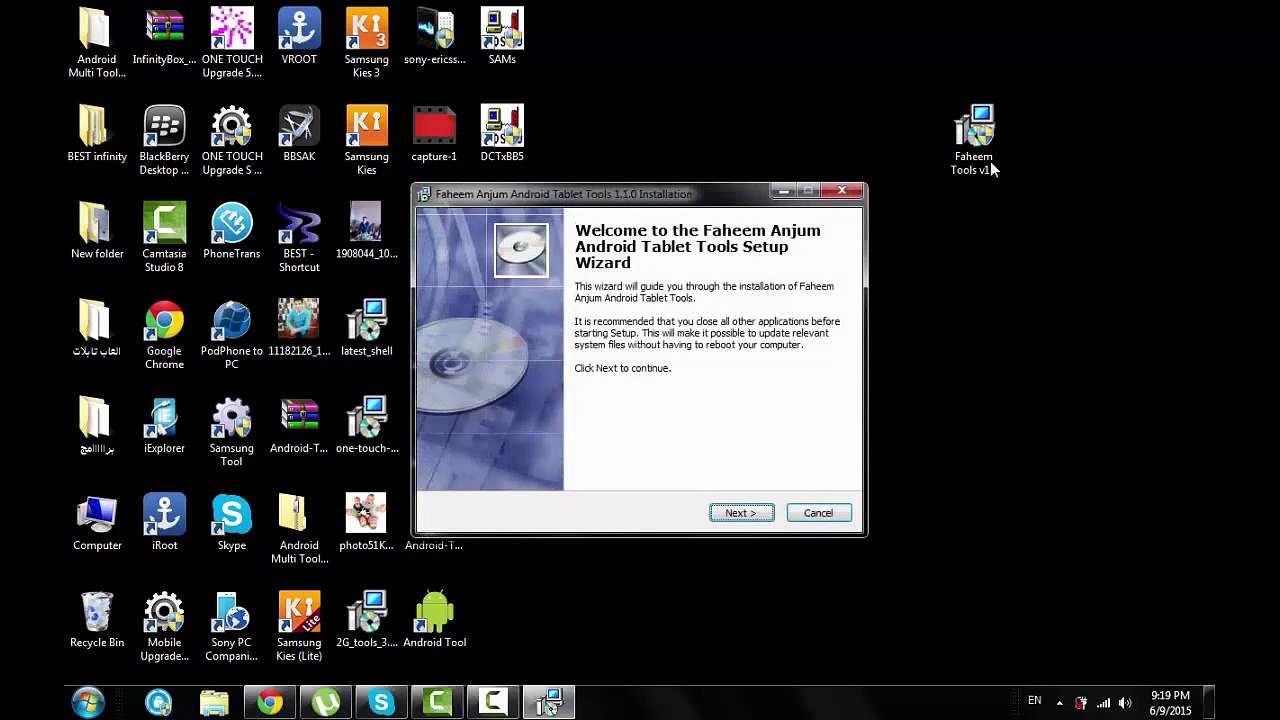1280x720 pixels.
Task: Select the one-touch installer icon
Action: [x=366, y=425]
